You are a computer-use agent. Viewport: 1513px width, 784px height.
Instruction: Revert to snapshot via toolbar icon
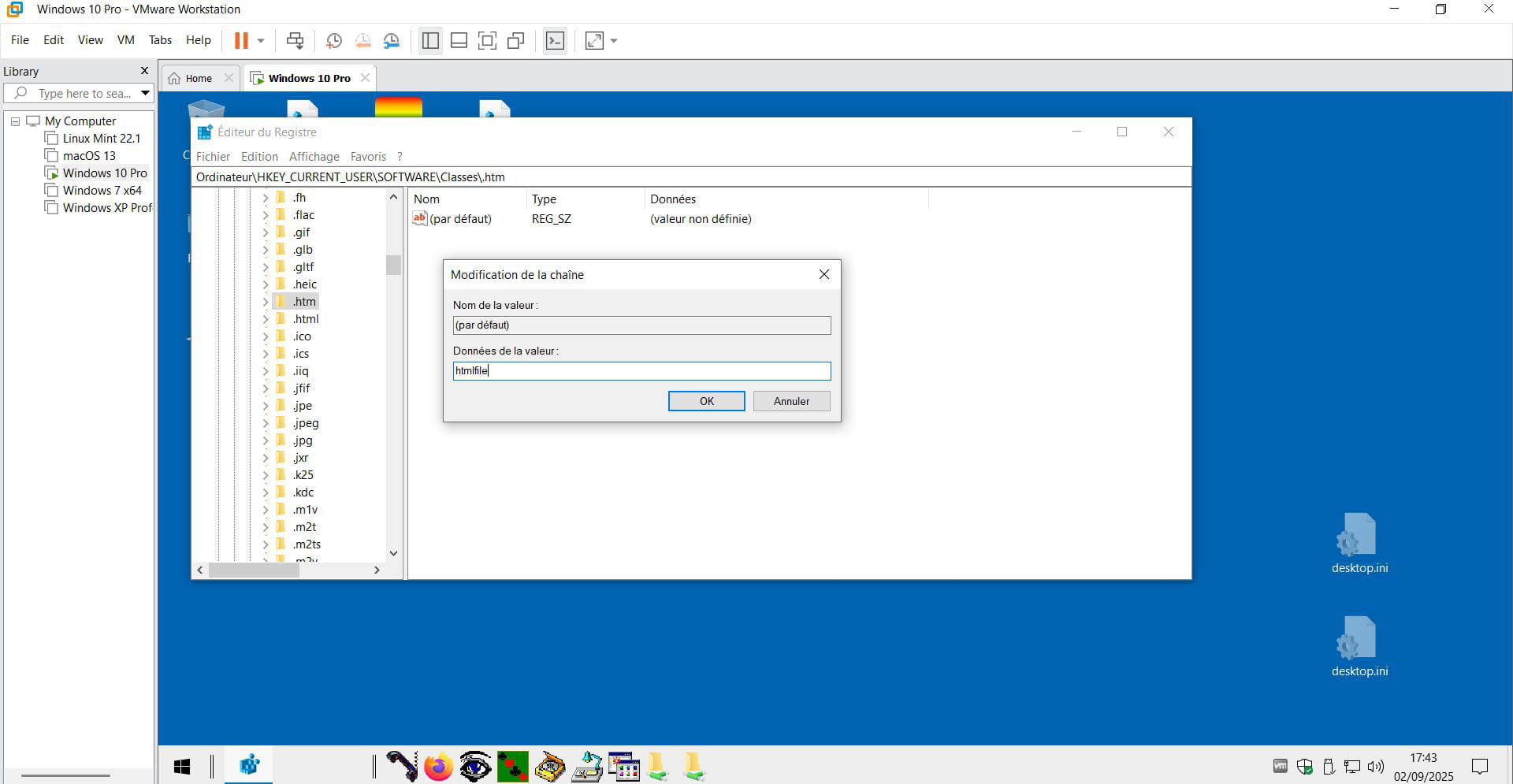pos(362,41)
